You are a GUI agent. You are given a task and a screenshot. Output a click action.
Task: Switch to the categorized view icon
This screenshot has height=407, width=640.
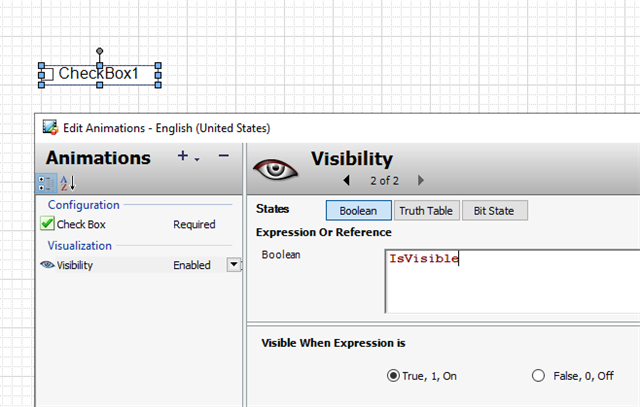tap(46, 183)
